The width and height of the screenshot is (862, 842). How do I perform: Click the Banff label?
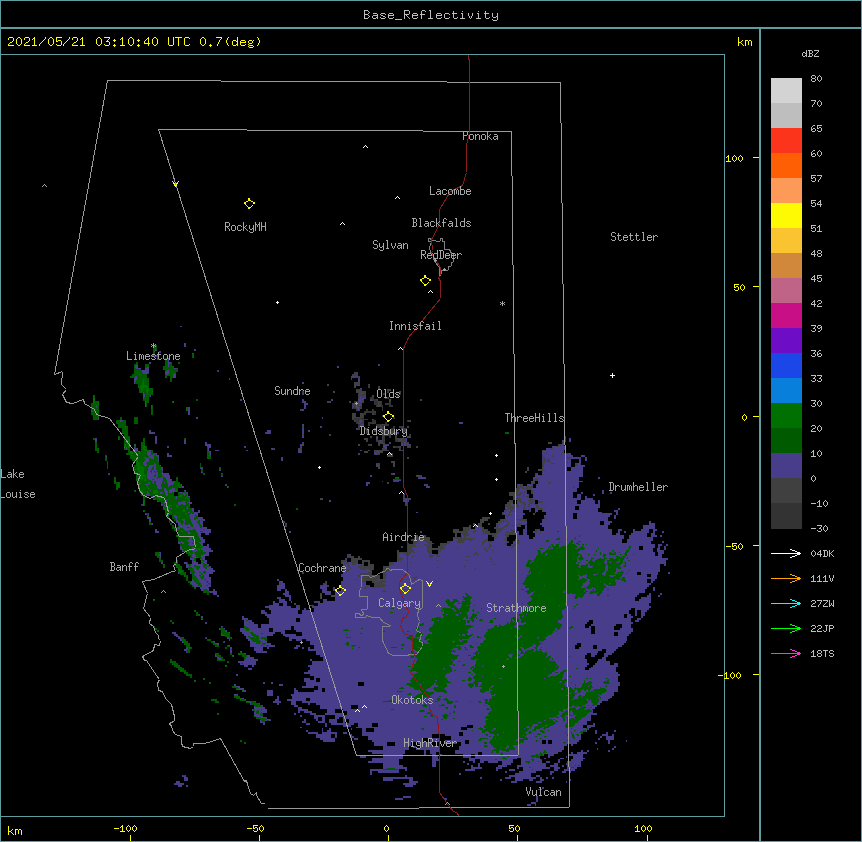pyautogui.click(x=124, y=567)
